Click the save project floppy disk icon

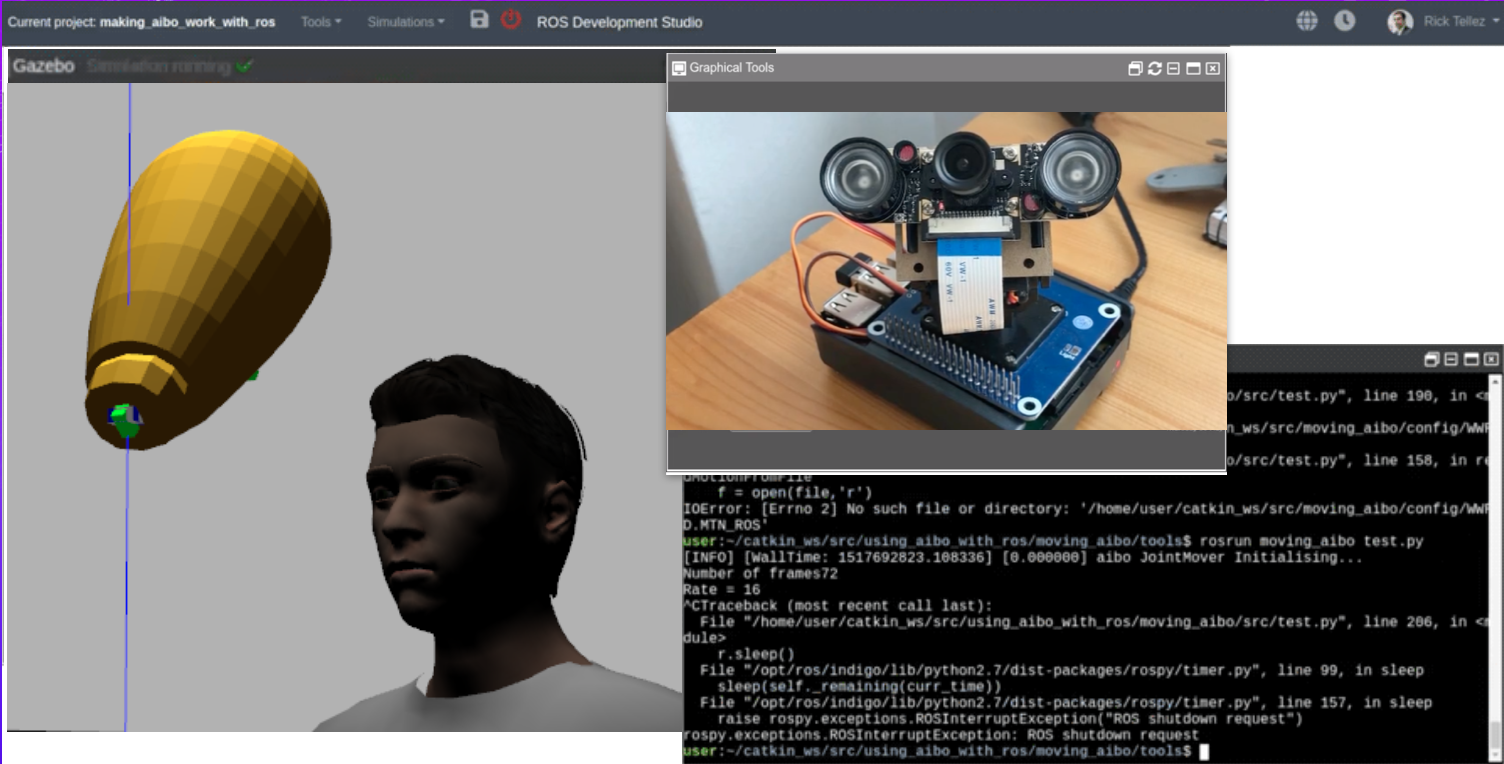click(x=480, y=20)
